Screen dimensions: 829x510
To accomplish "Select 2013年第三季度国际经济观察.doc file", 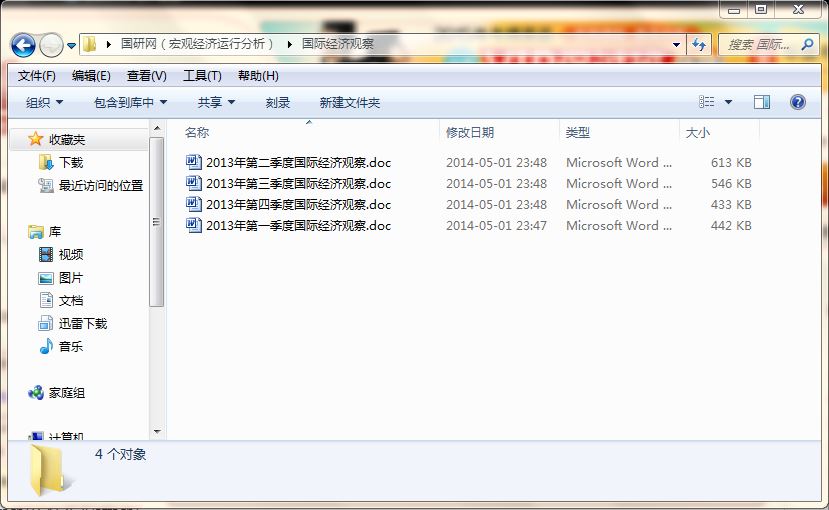I will (x=298, y=184).
